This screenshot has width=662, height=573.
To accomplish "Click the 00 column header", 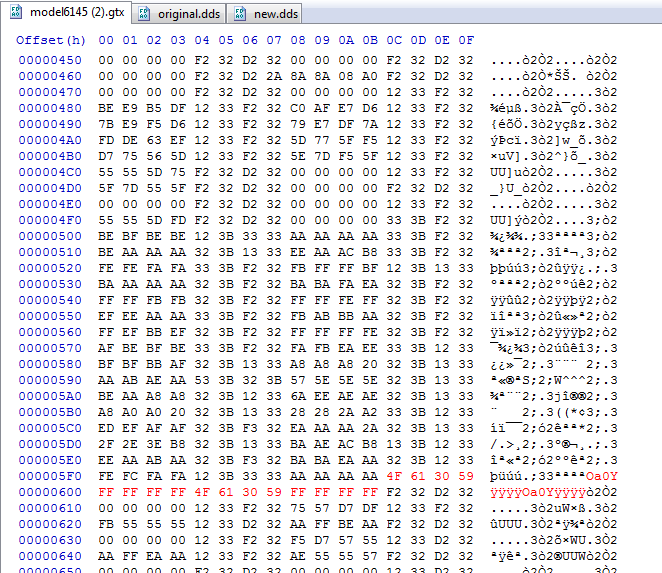I will tap(106, 40).
